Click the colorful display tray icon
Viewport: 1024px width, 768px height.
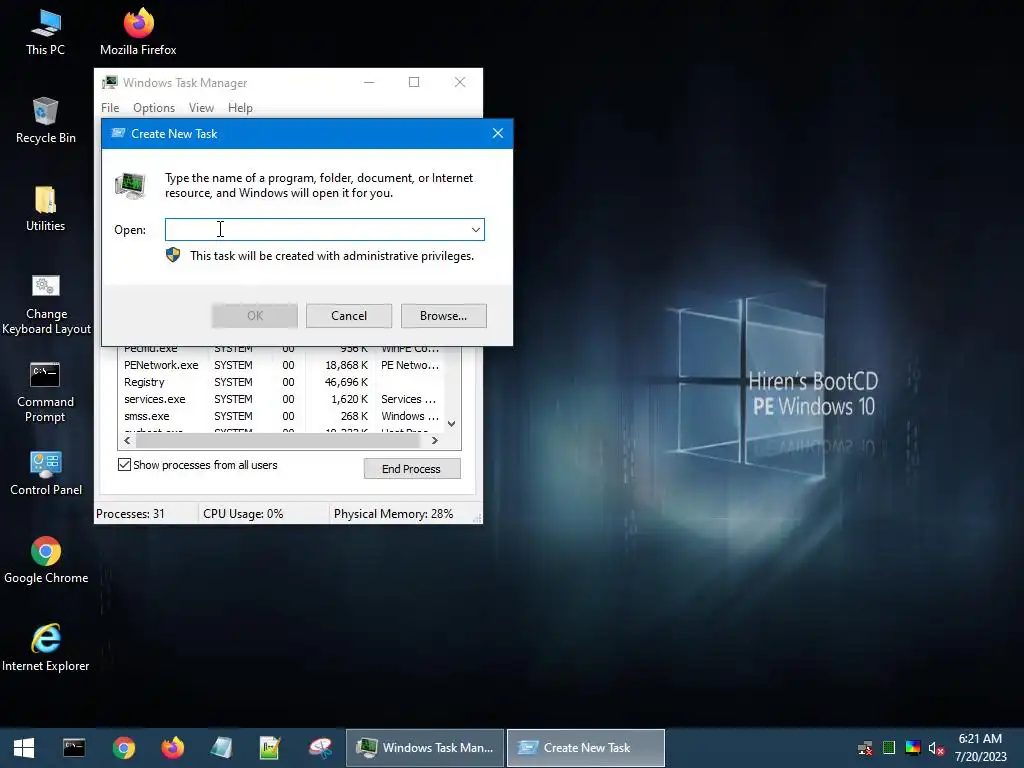pyautogui.click(x=913, y=748)
